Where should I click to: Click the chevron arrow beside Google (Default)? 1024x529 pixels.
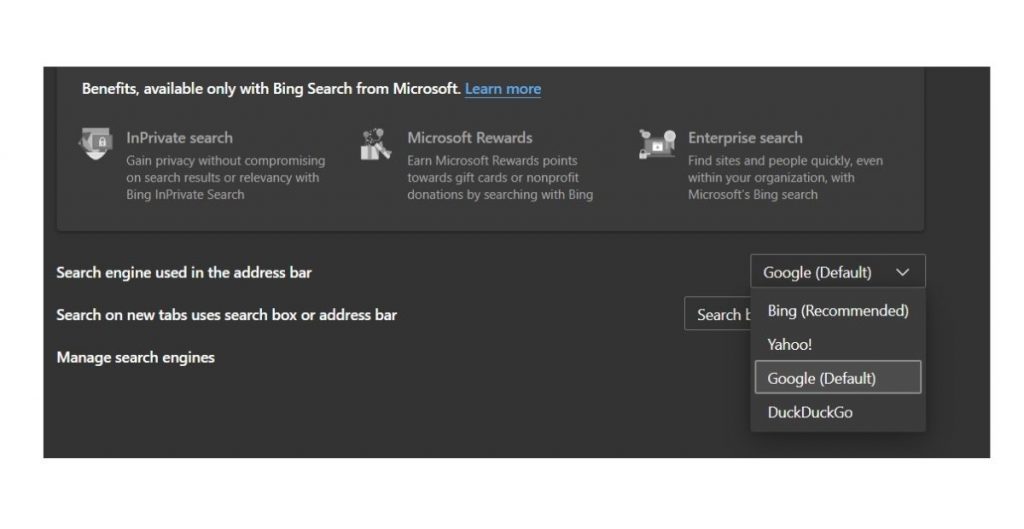[903, 272]
